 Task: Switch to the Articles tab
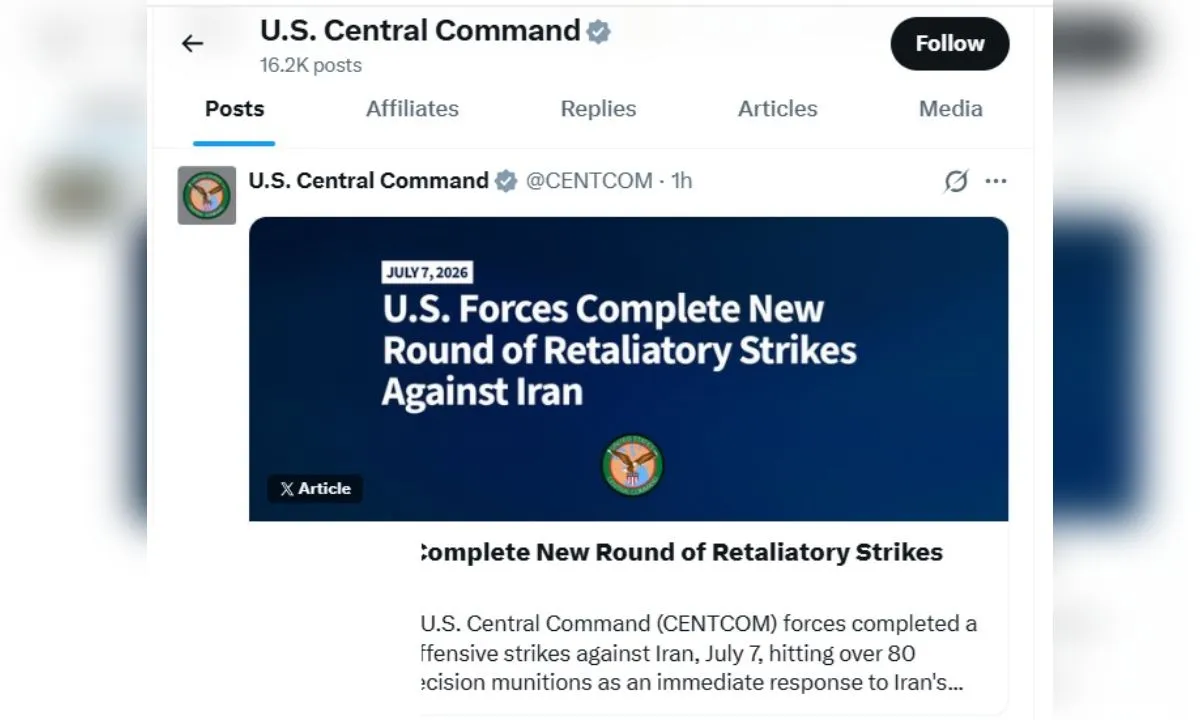click(778, 109)
